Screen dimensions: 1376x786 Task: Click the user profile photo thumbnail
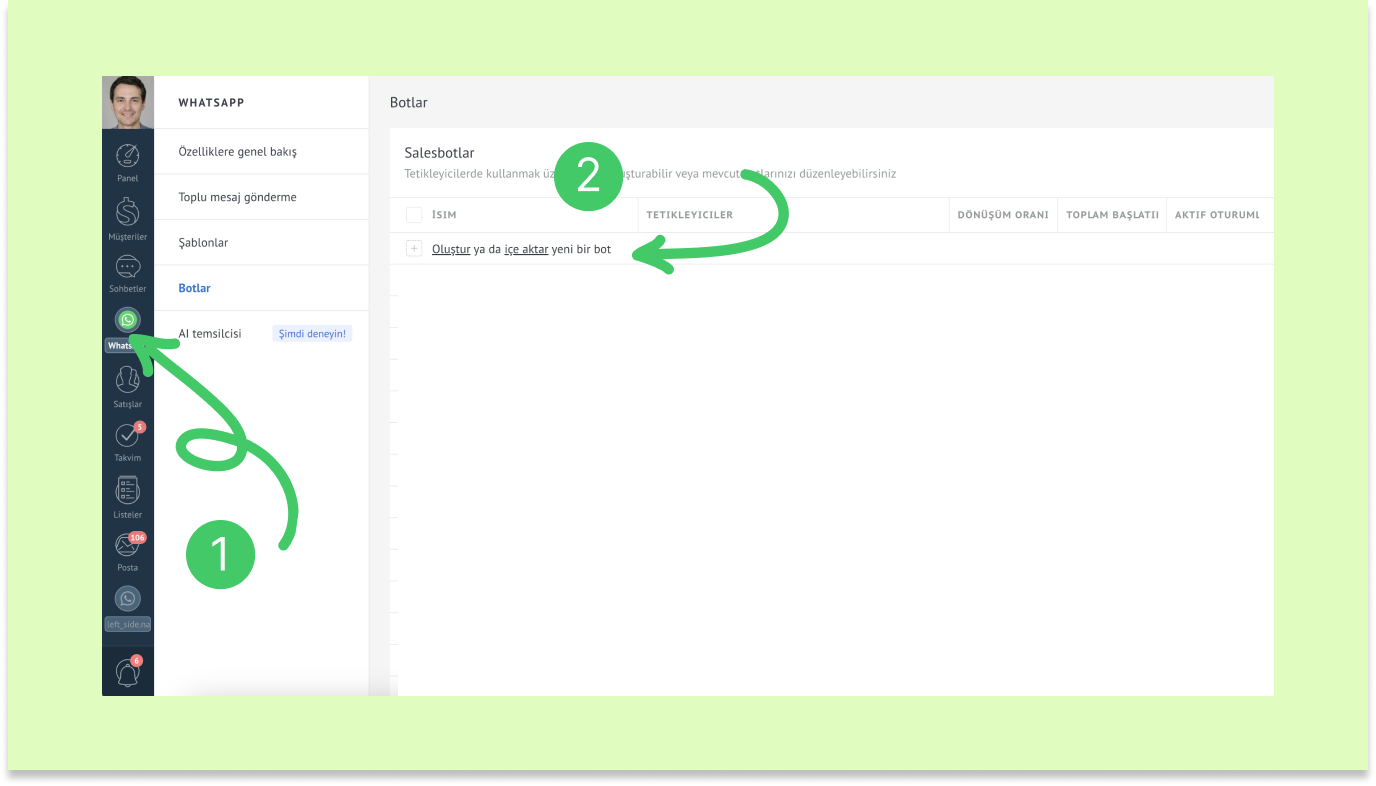[x=127, y=102]
